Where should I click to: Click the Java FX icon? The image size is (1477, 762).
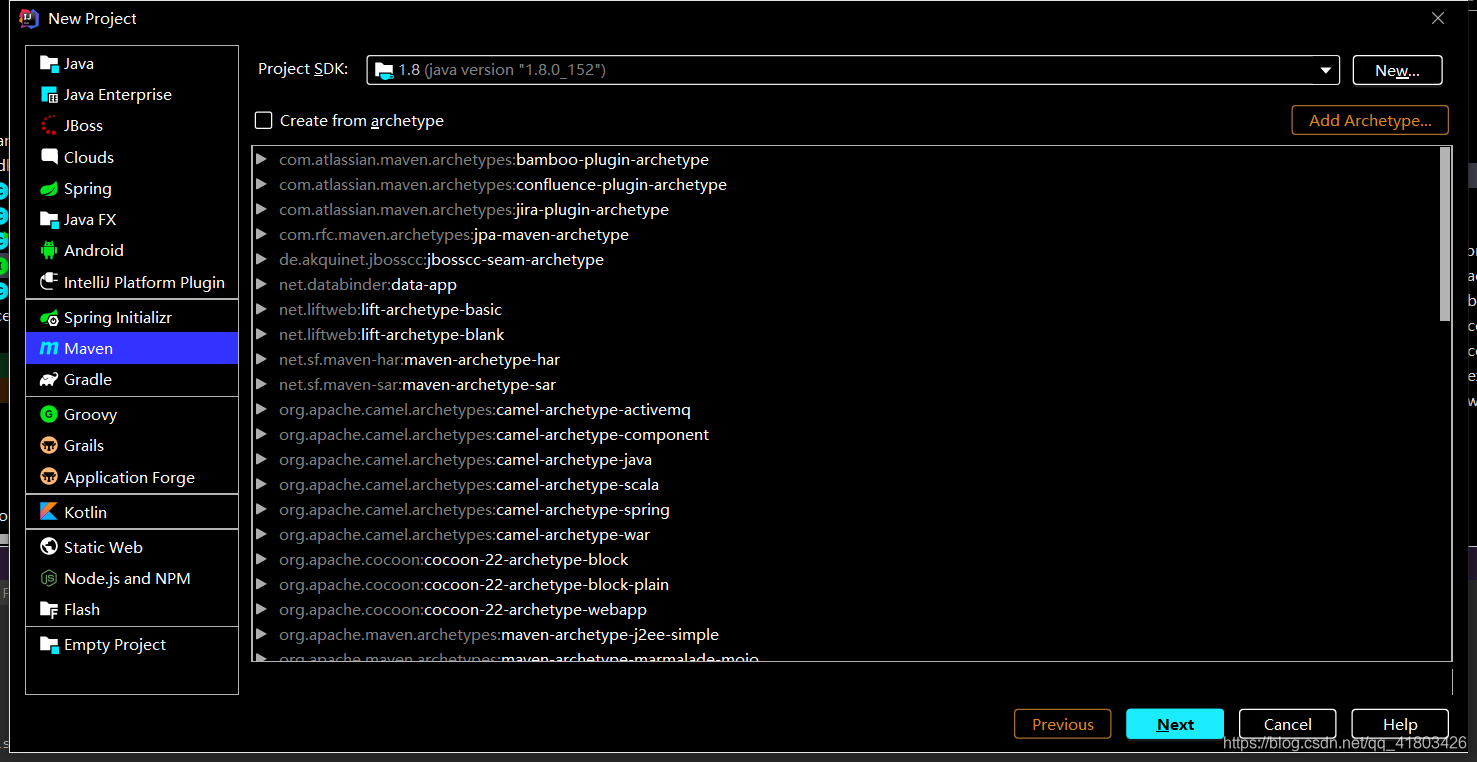(x=49, y=220)
